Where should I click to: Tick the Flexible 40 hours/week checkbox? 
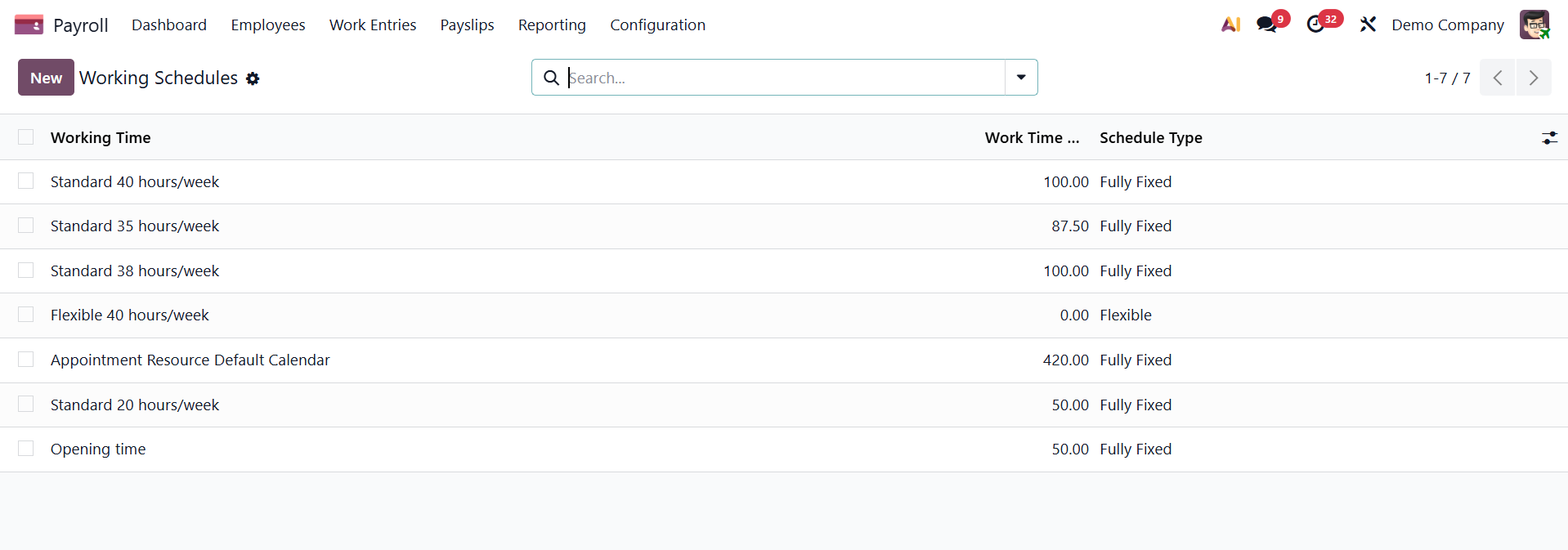26,315
